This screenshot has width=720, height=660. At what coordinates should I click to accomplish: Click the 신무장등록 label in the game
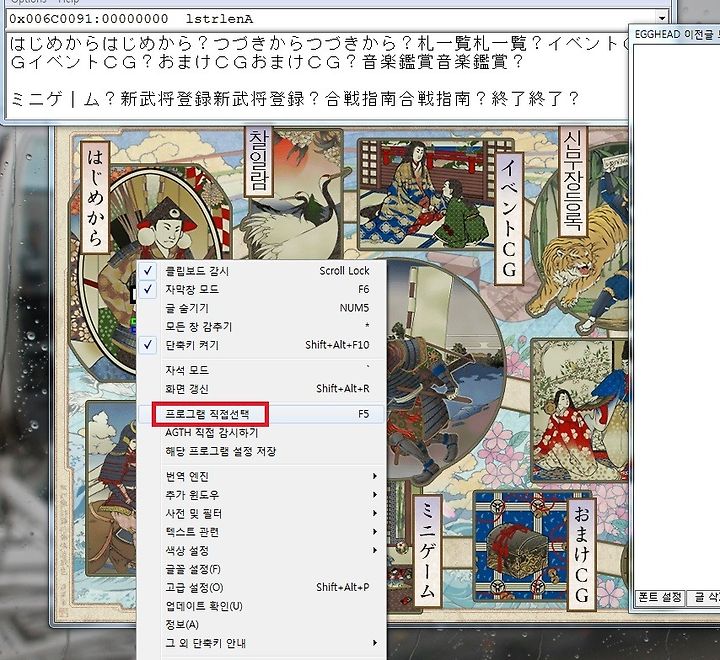(x=574, y=181)
